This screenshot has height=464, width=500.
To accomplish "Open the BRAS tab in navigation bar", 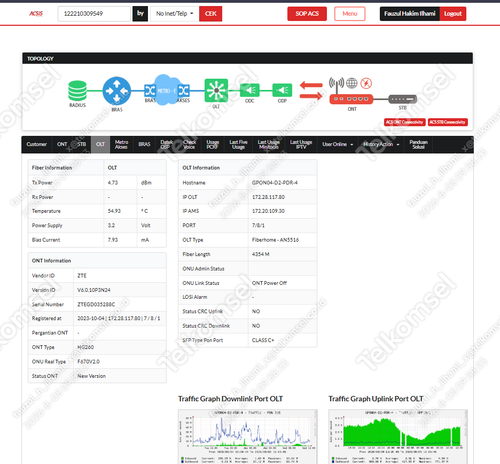I will (x=144, y=144).
